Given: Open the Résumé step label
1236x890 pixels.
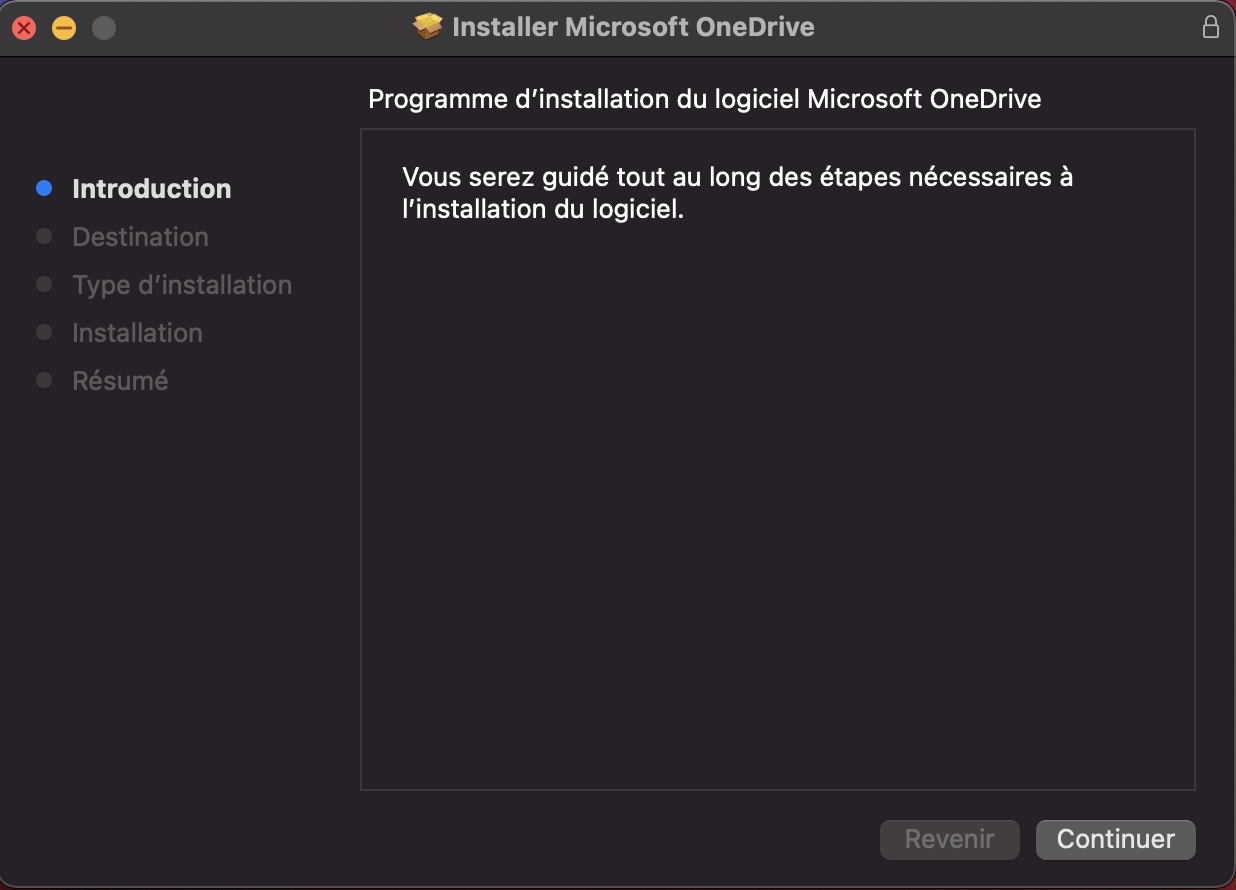Looking at the screenshot, I should point(120,381).
